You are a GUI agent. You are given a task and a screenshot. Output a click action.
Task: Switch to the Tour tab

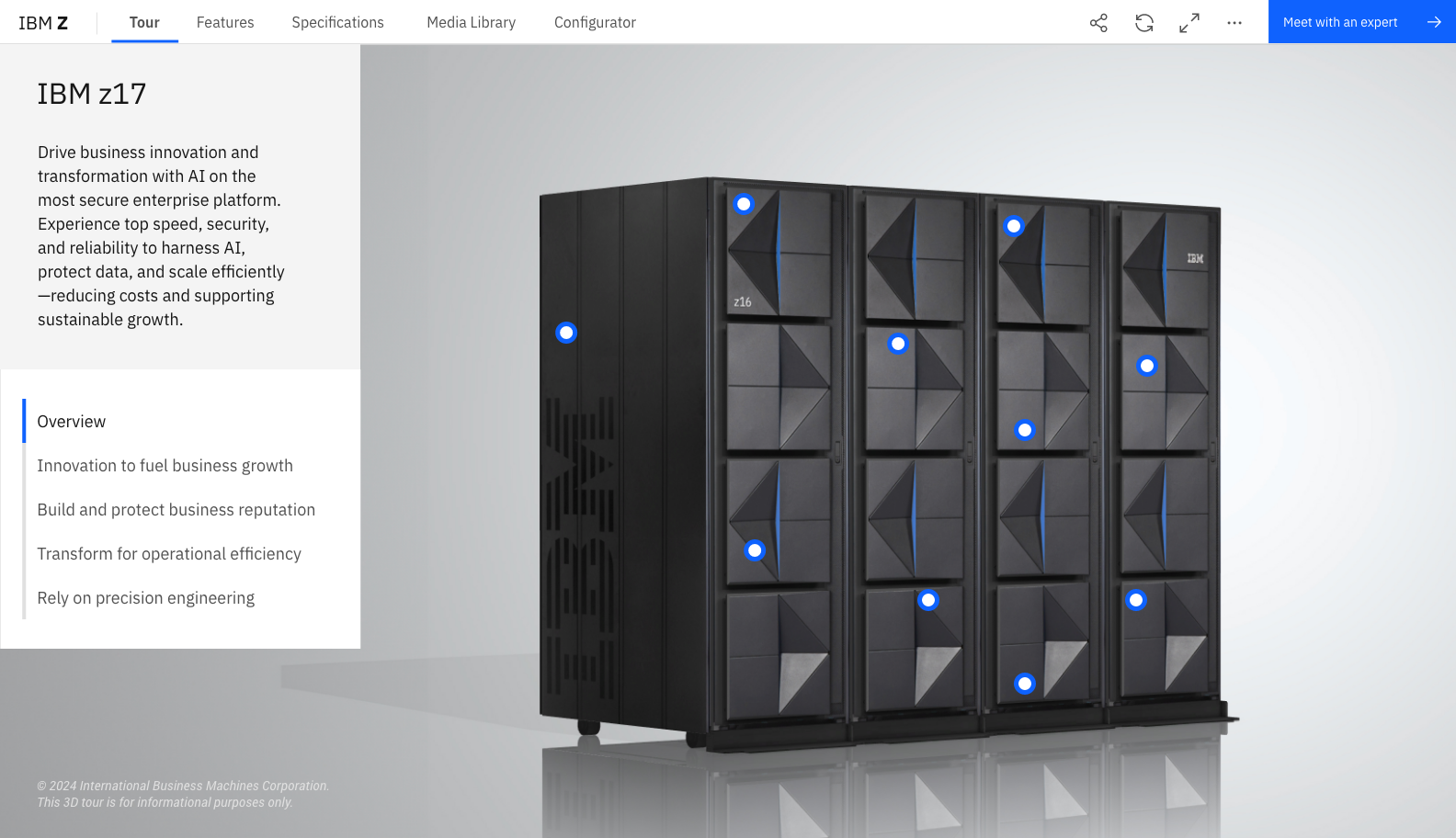pyautogui.click(x=144, y=22)
